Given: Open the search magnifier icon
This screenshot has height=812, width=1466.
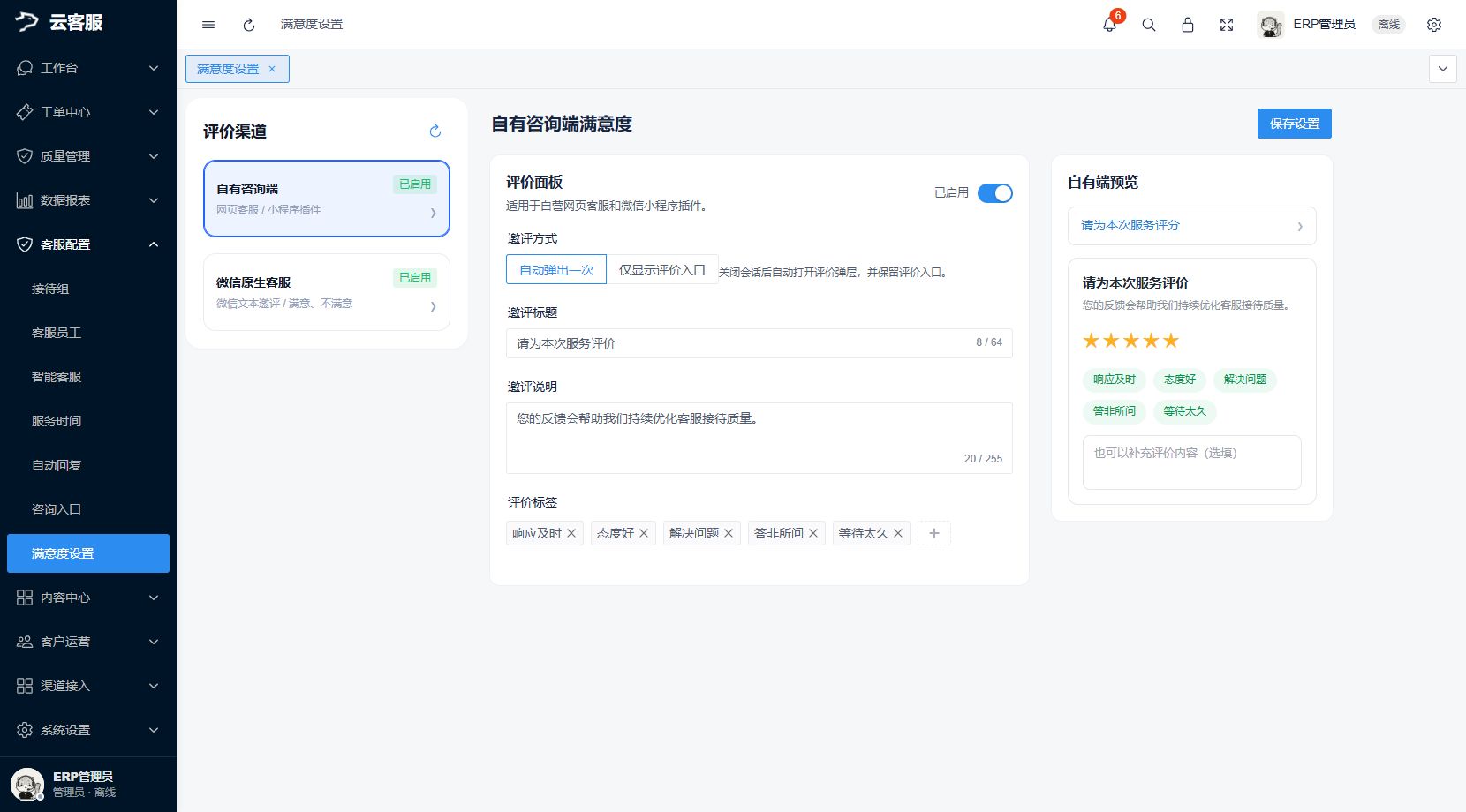Looking at the screenshot, I should [x=1149, y=25].
